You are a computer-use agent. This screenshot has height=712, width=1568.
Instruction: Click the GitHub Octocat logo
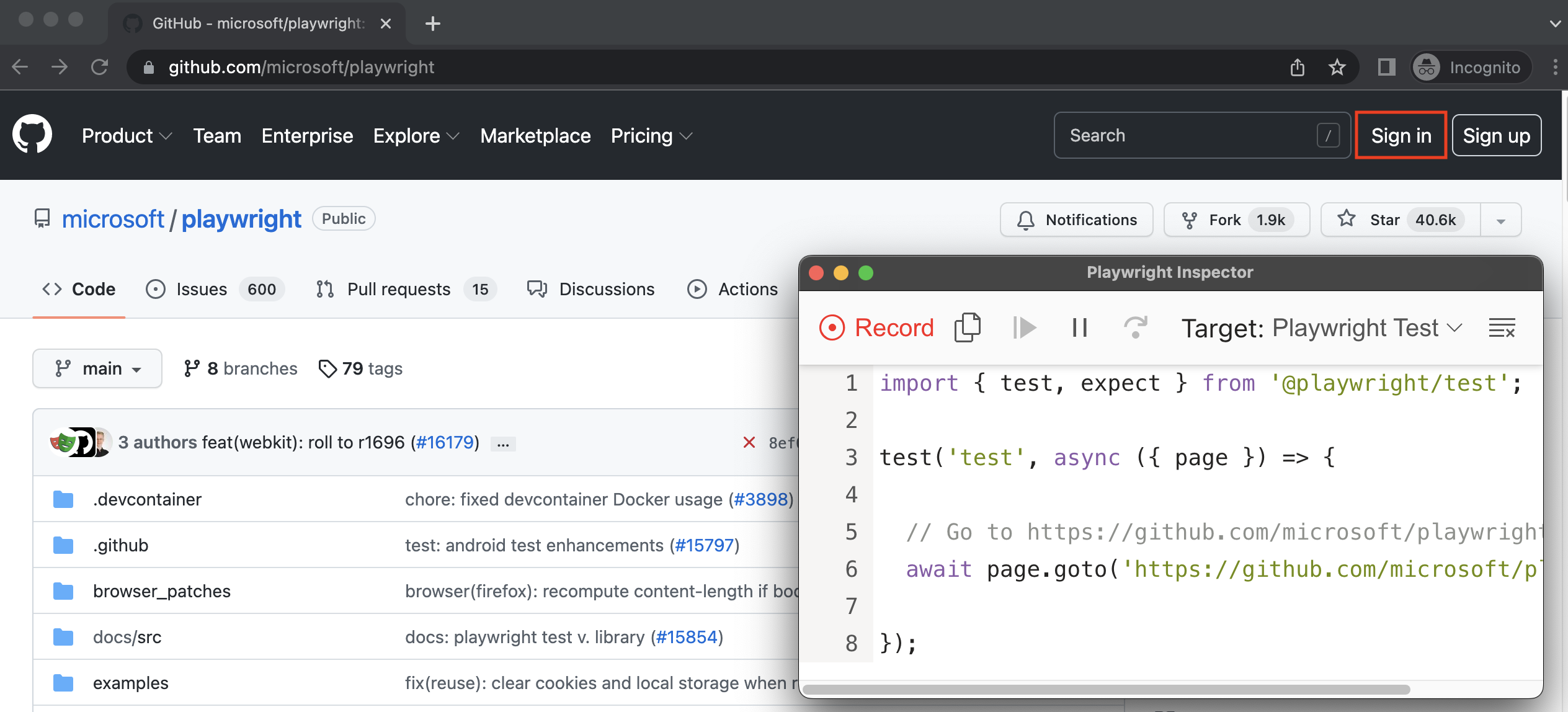32,134
